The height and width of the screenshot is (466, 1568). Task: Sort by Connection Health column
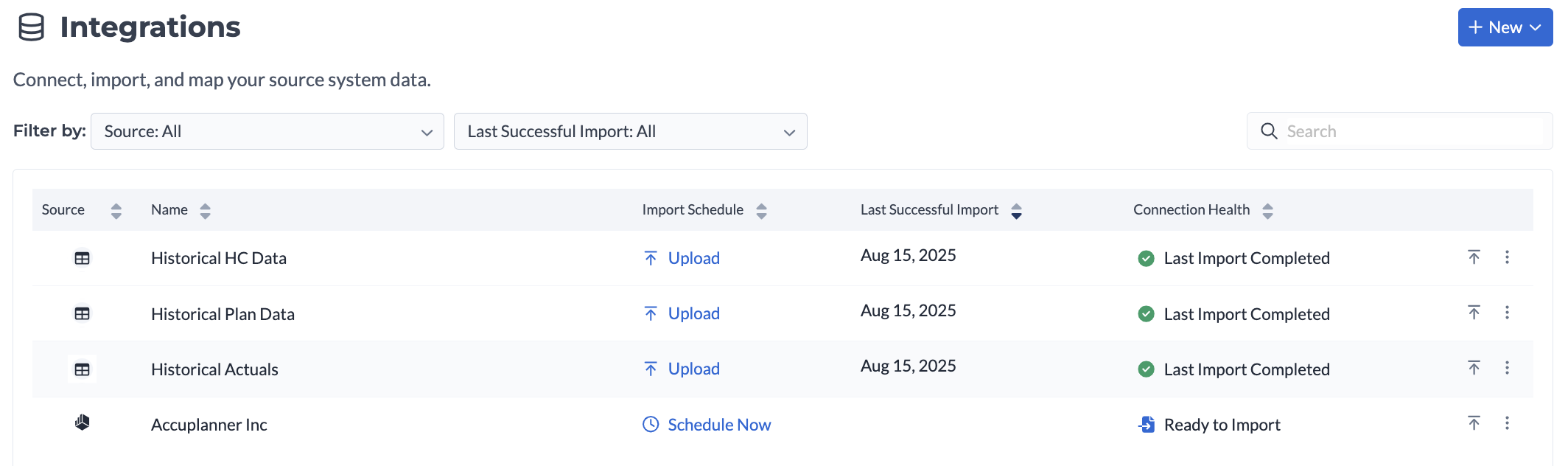(x=1267, y=211)
